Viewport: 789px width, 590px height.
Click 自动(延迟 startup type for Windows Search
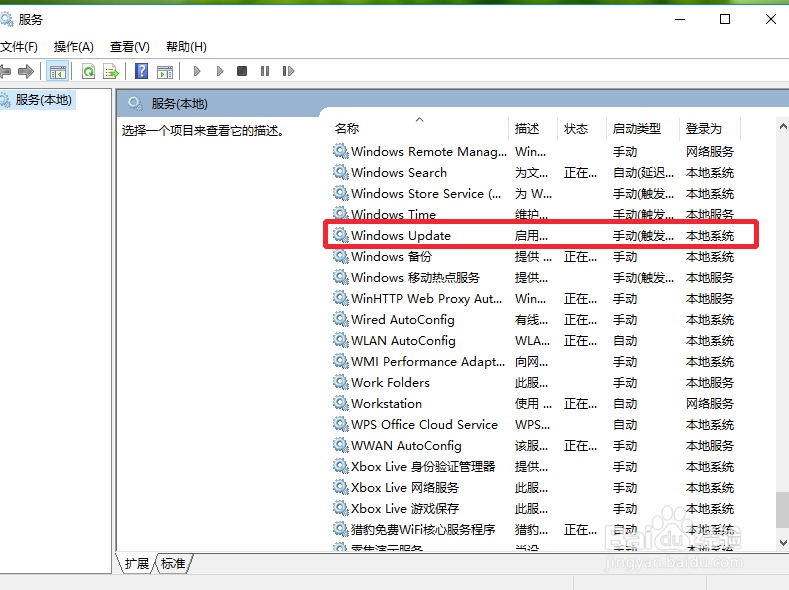(x=643, y=173)
